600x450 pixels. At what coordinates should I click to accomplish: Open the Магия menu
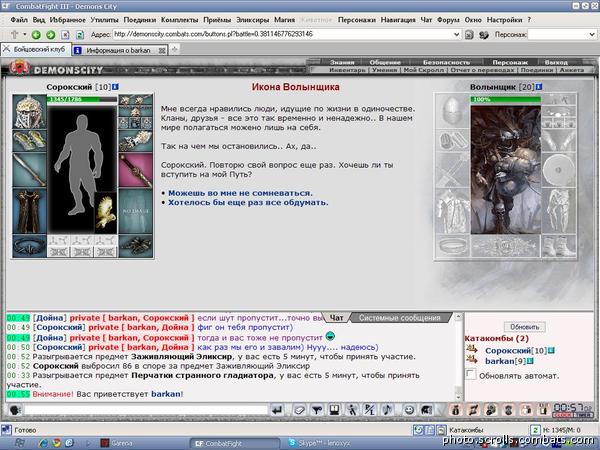pos(284,20)
